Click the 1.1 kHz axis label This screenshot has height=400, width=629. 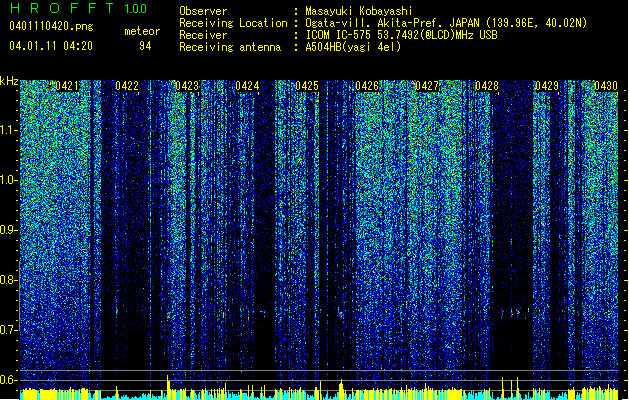[x=8, y=130]
